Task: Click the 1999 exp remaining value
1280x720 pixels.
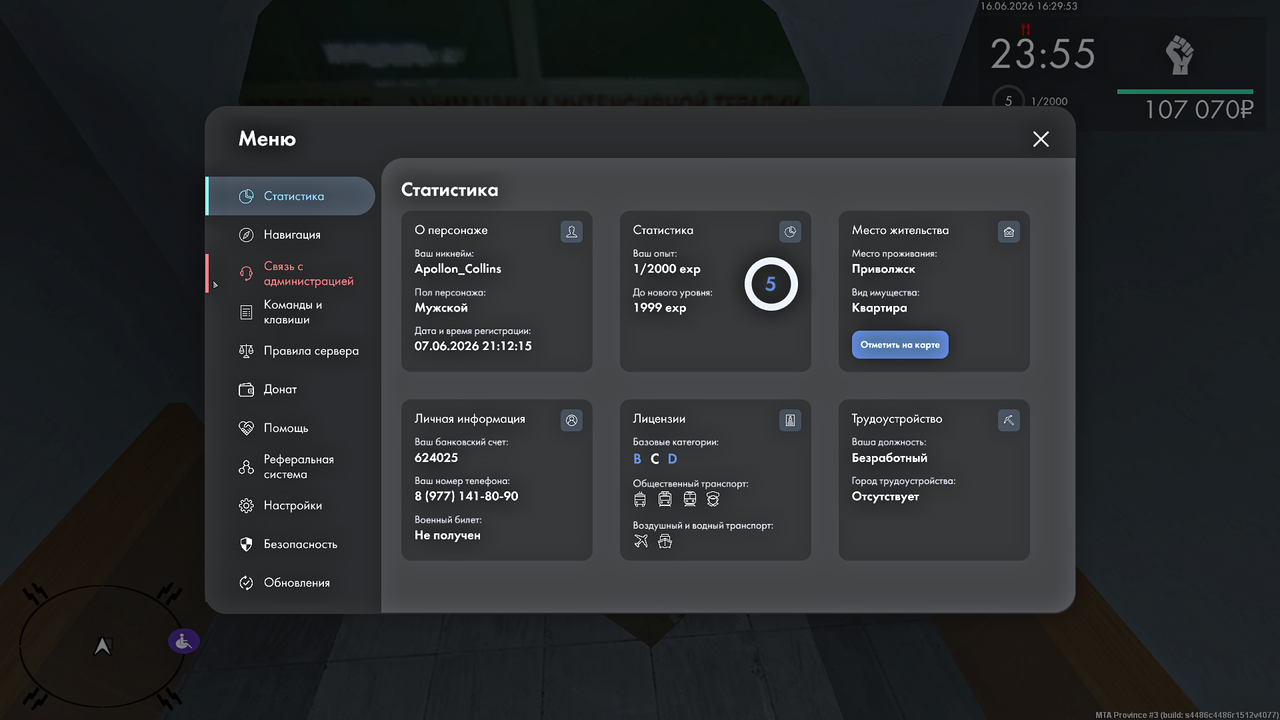Action: click(x=660, y=308)
